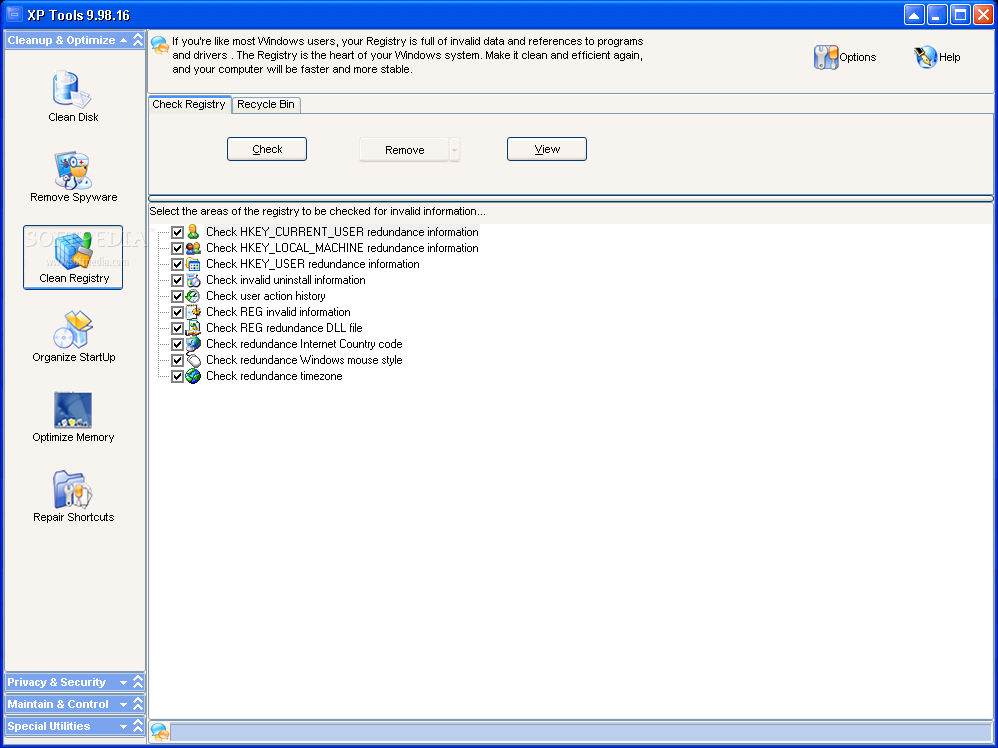Click the double chevron on Special Utilities
The image size is (998, 748).
(x=138, y=726)
